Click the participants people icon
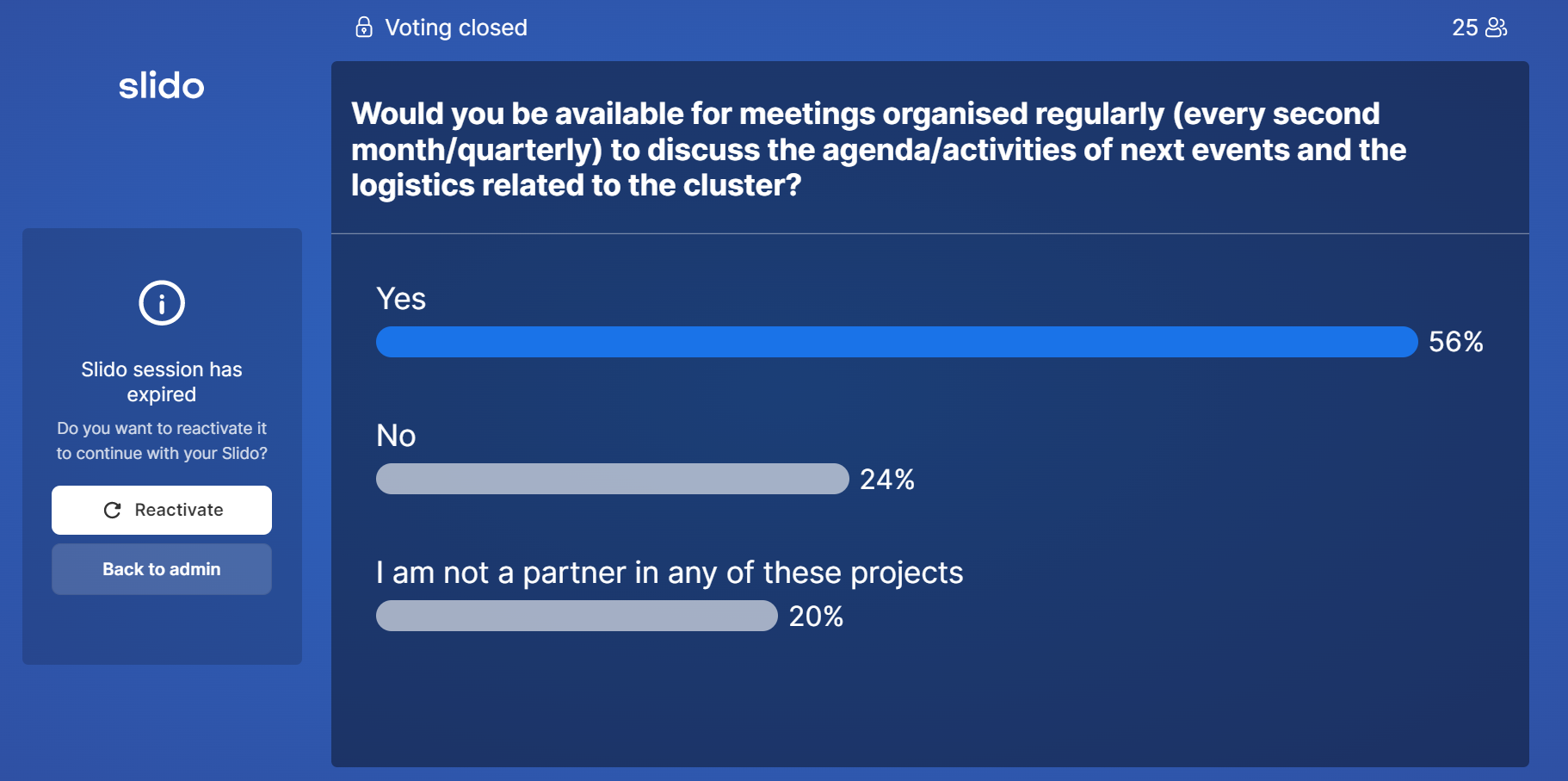The image size is (1568, 781). [1497, 28]
